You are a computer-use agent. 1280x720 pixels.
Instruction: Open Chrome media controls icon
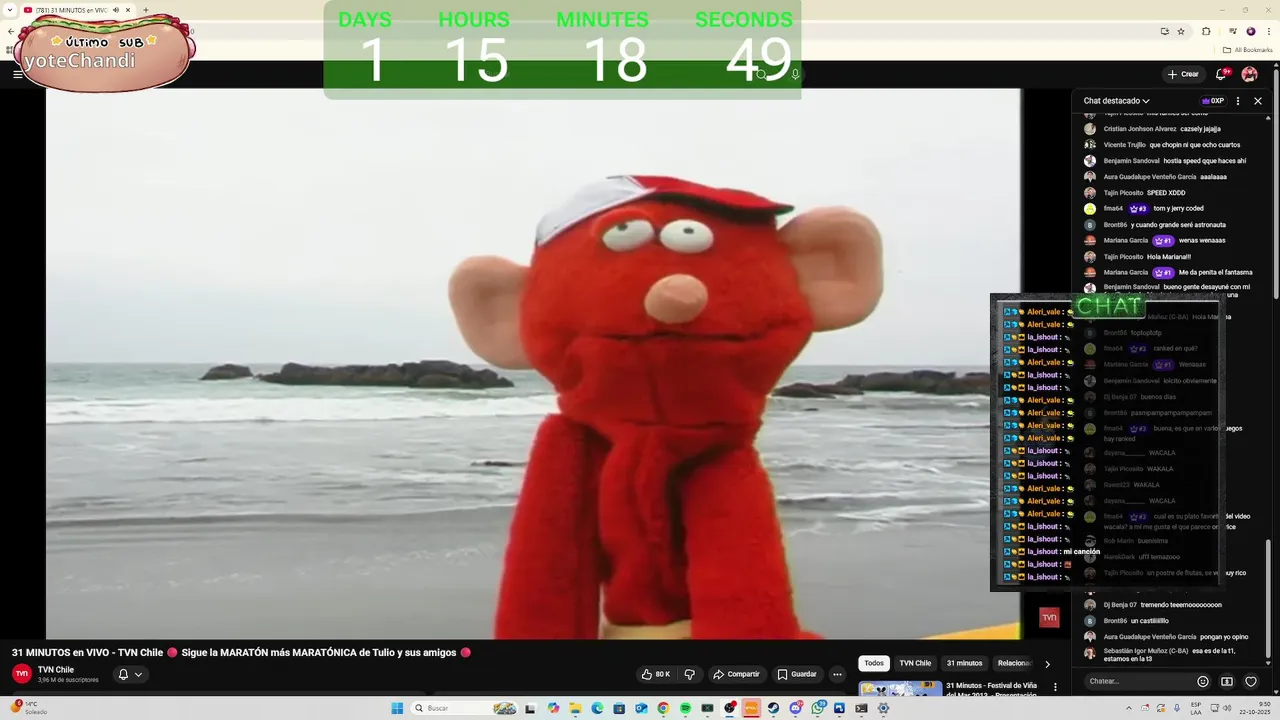click(x=1233, y=31)
